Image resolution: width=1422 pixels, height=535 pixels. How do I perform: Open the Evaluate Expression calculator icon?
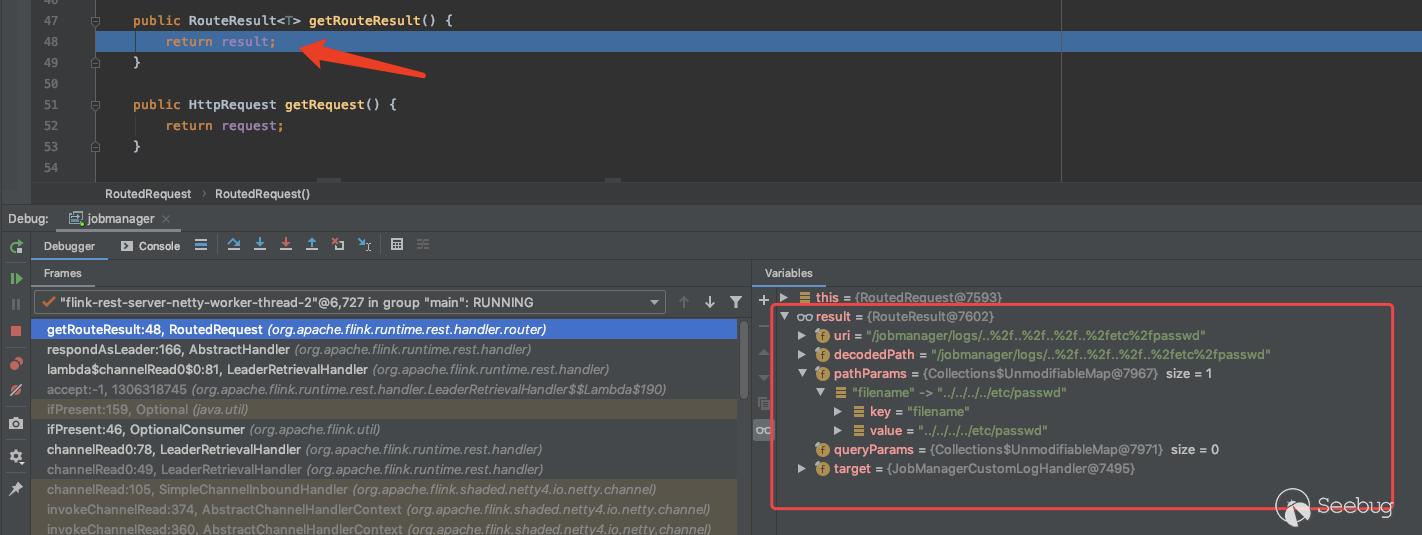(x=397, y=245)
